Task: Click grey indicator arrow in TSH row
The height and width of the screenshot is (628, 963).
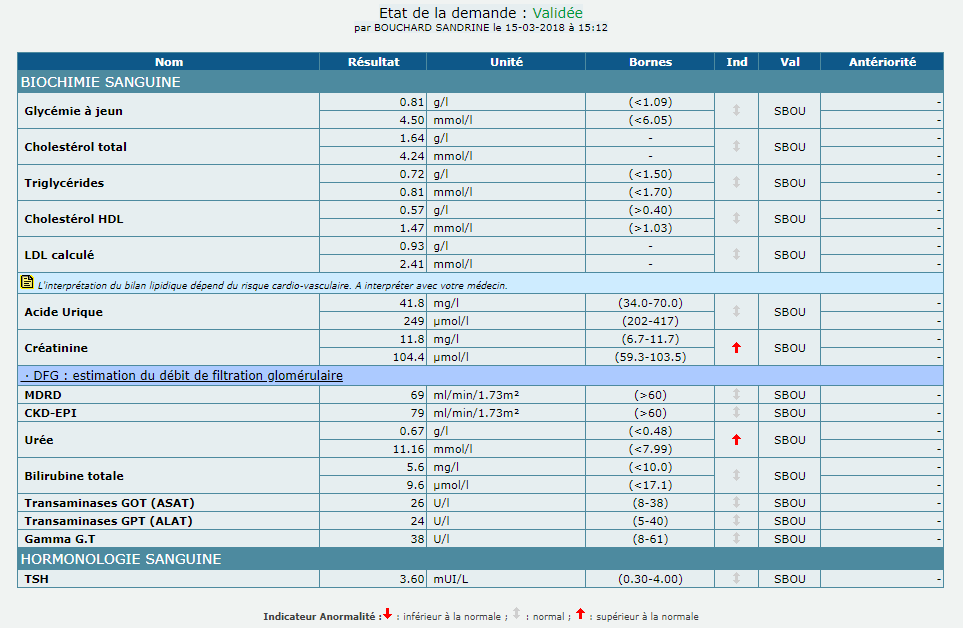Action: [x=736, y=578]
